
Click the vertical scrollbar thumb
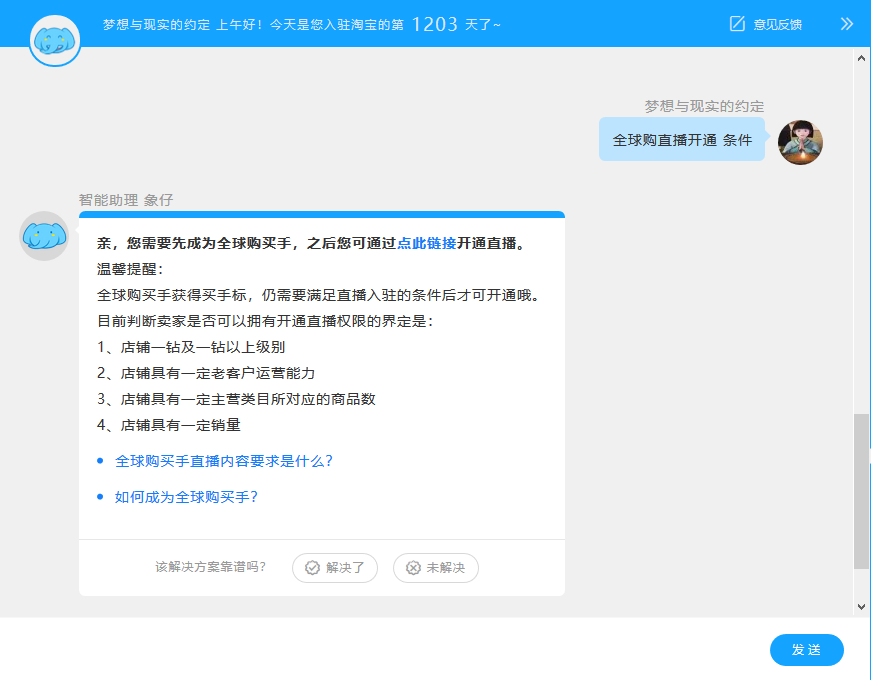point(861,491)
